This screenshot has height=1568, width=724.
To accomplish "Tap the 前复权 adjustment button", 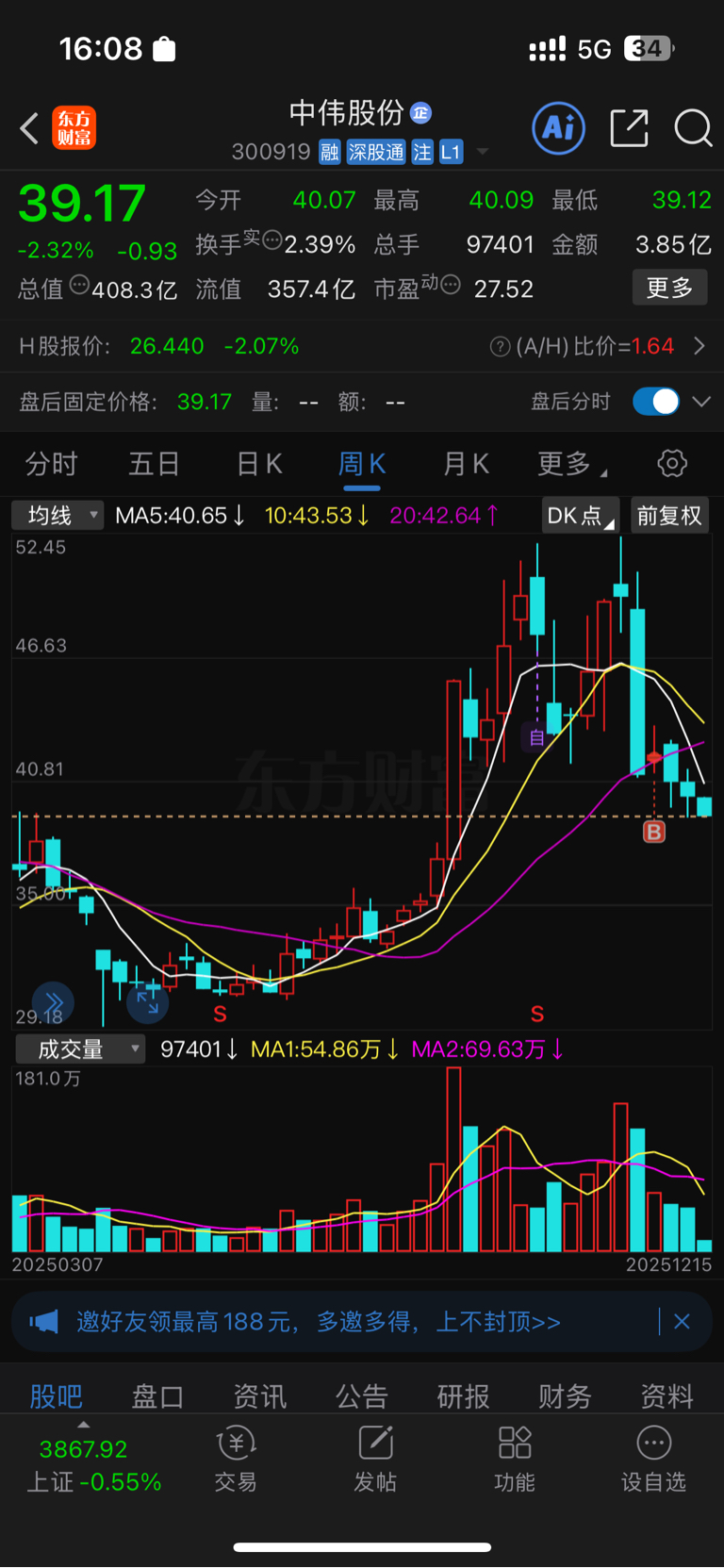I will pyautogui.click(x=669, y=516).
